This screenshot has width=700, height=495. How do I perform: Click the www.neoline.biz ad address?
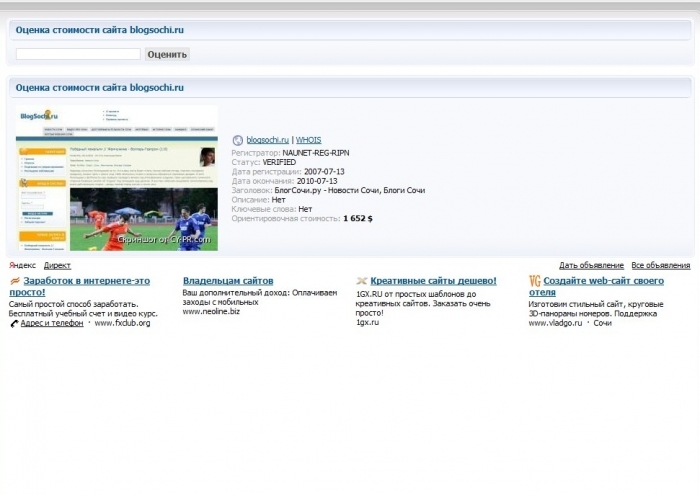coord(211,312)
